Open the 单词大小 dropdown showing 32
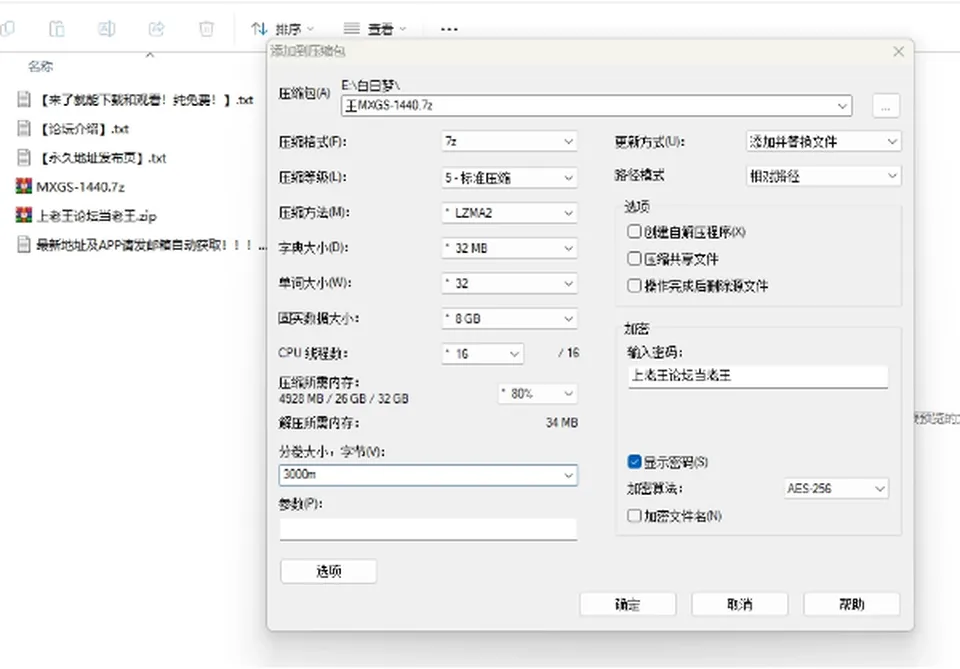 coord(509,283)
